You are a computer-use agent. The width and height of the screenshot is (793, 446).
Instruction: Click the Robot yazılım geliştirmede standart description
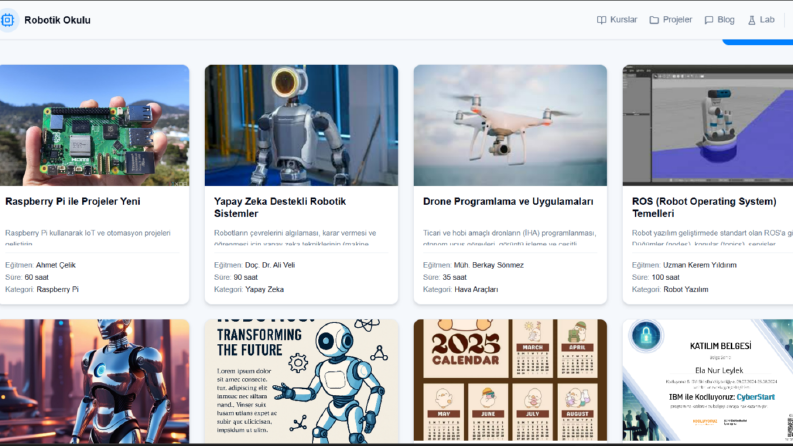tap(712, 237)
